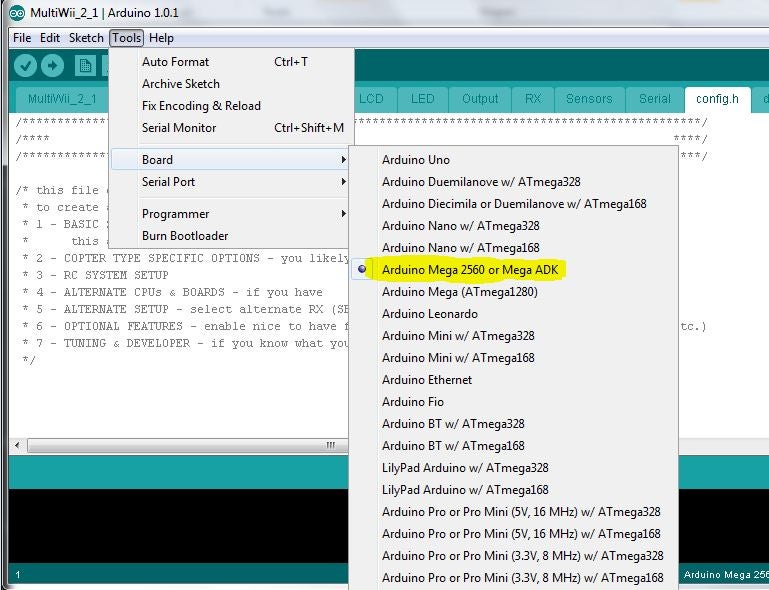Switch to the config.h tab
Screen dimensions: 769x590
718,100
